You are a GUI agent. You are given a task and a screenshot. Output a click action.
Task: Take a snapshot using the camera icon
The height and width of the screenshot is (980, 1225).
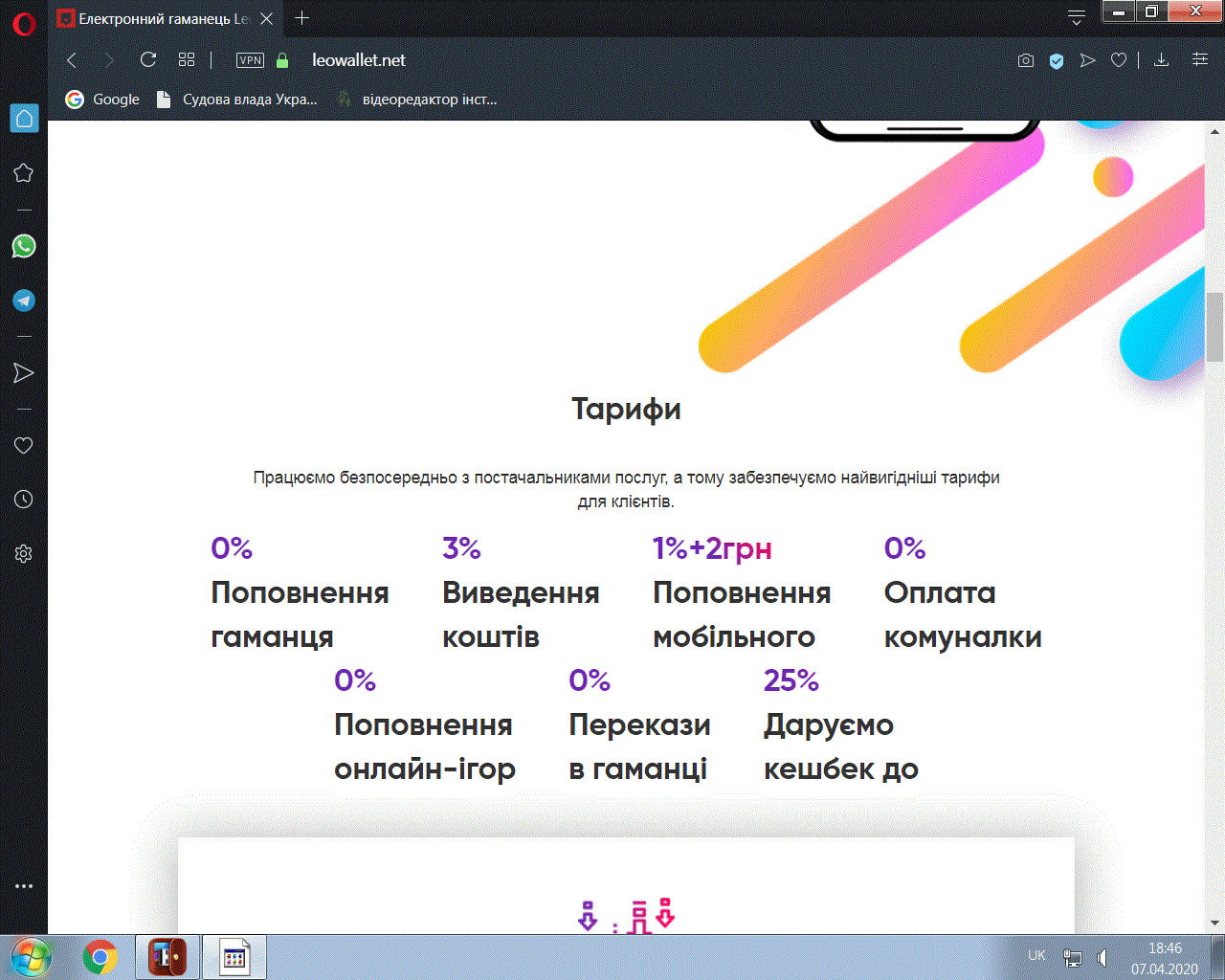(1026, 59)
